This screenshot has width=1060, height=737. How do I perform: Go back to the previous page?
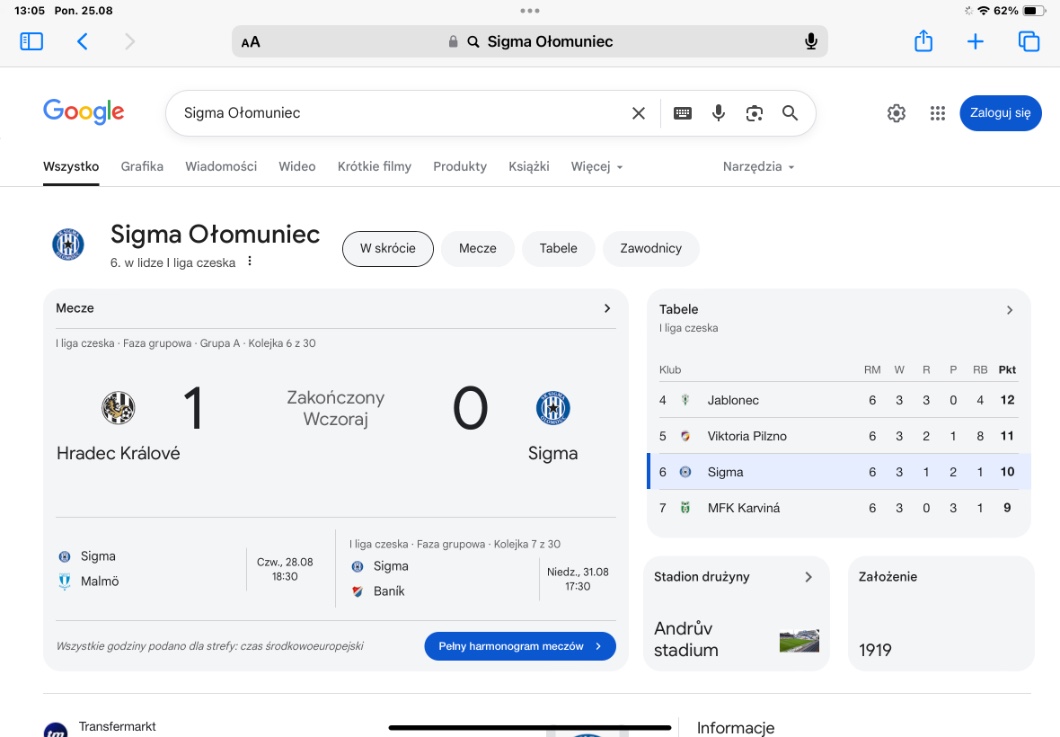(x=83, y=41)
